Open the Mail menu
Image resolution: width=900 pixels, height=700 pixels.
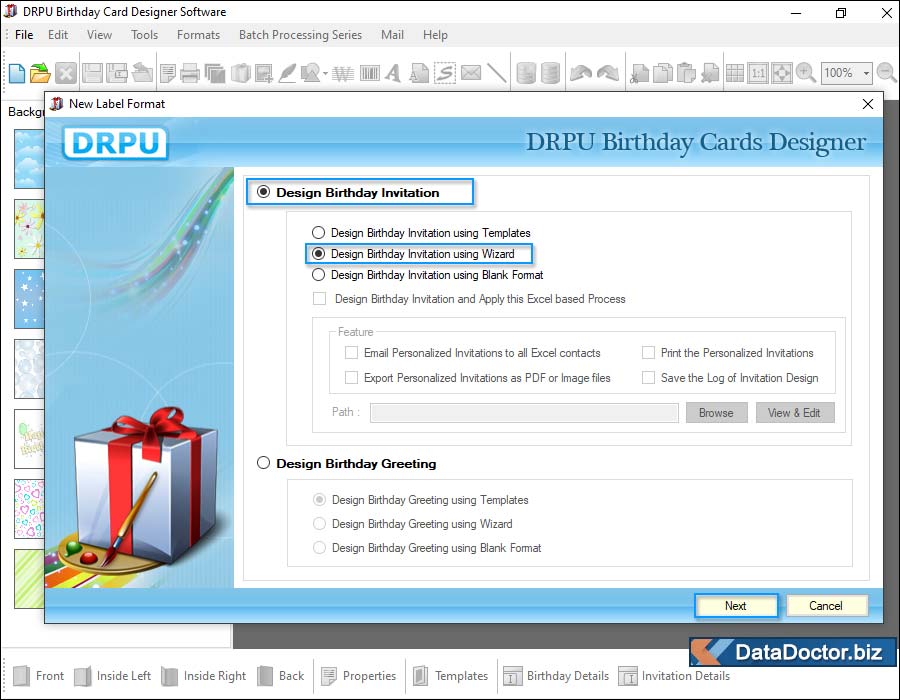pyautogui.click(x=392, y=34)
